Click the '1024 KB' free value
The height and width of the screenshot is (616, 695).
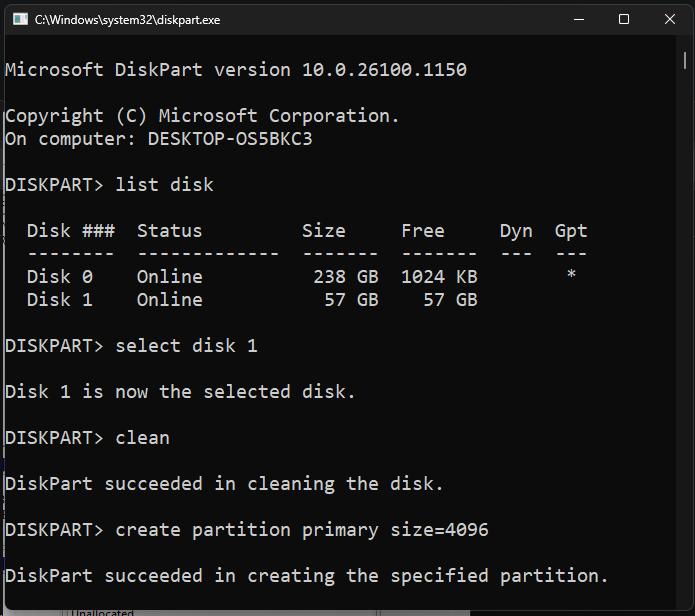(x=439, y=277)
